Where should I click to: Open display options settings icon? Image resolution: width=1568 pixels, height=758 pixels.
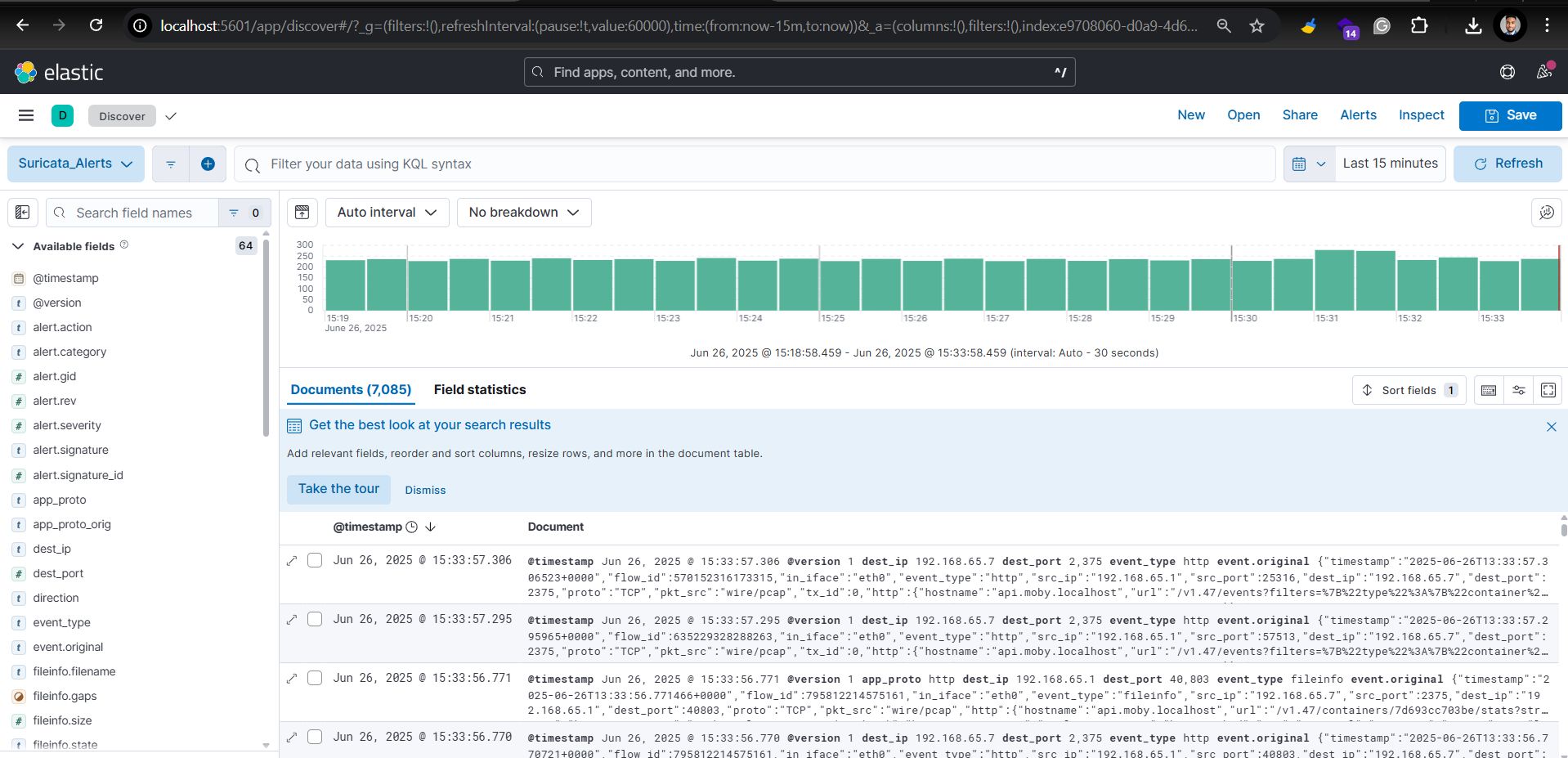pos(1519,390)
